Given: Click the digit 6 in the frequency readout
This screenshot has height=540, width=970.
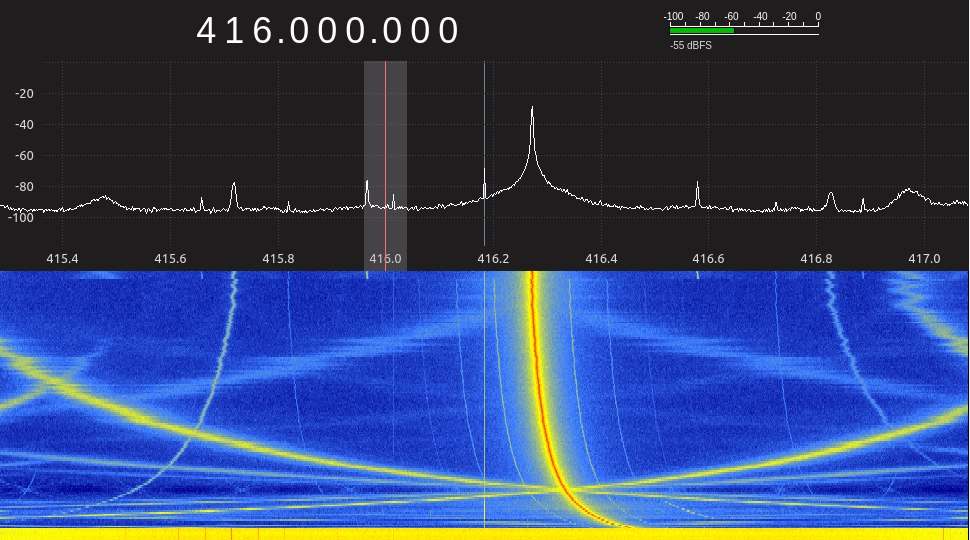Looking at the screenshot, I should 264,31.
